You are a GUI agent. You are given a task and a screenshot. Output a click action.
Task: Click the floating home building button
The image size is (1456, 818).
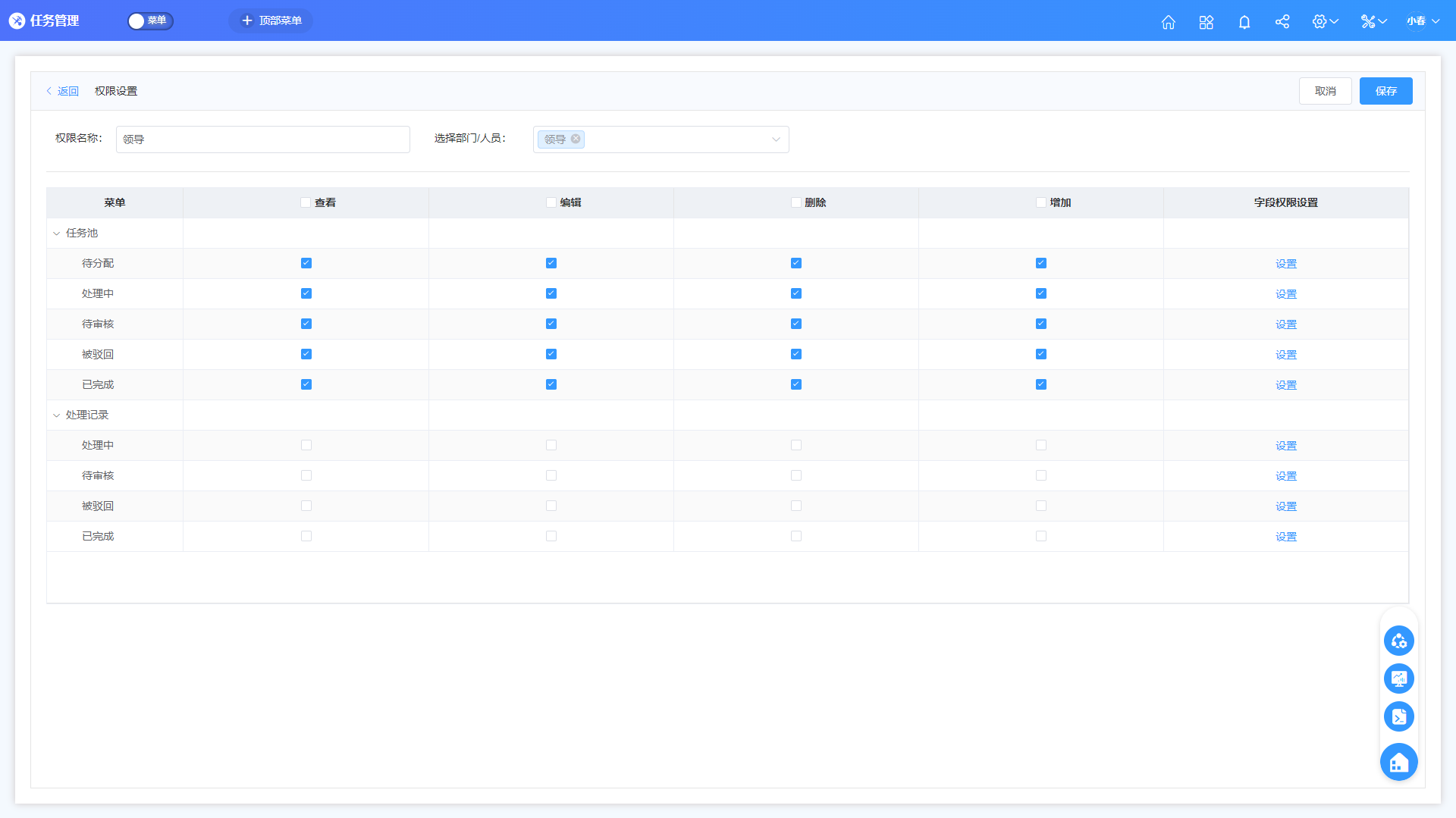(1398, 762)
